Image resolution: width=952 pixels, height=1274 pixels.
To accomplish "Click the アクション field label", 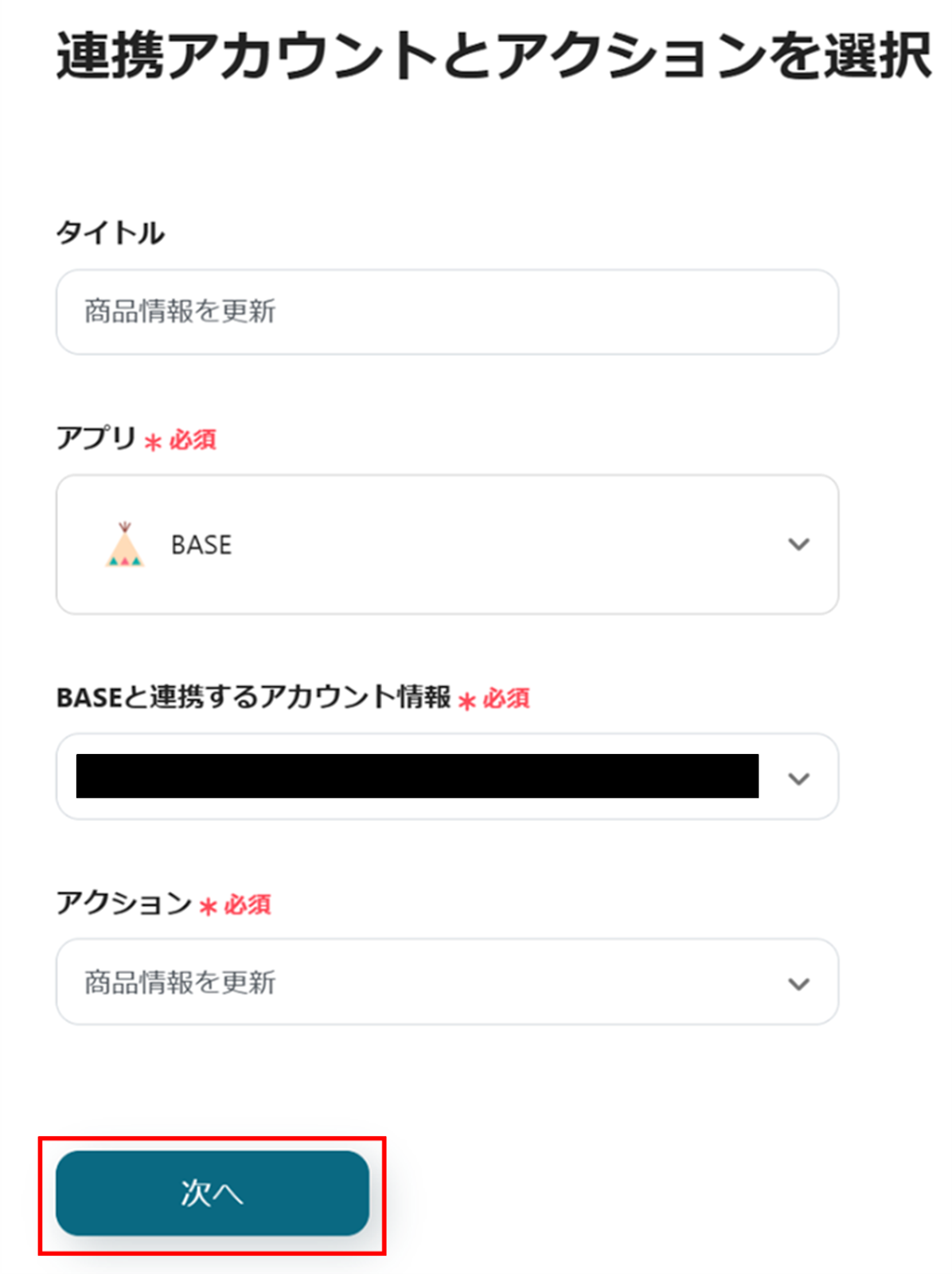I will [123, 903].
